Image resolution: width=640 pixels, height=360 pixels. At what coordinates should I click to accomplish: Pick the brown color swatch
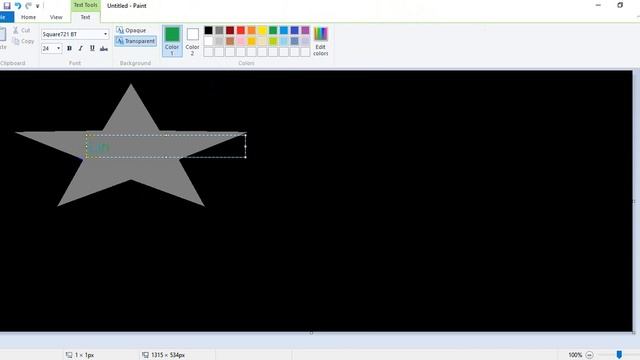click(x=230, y=41)
